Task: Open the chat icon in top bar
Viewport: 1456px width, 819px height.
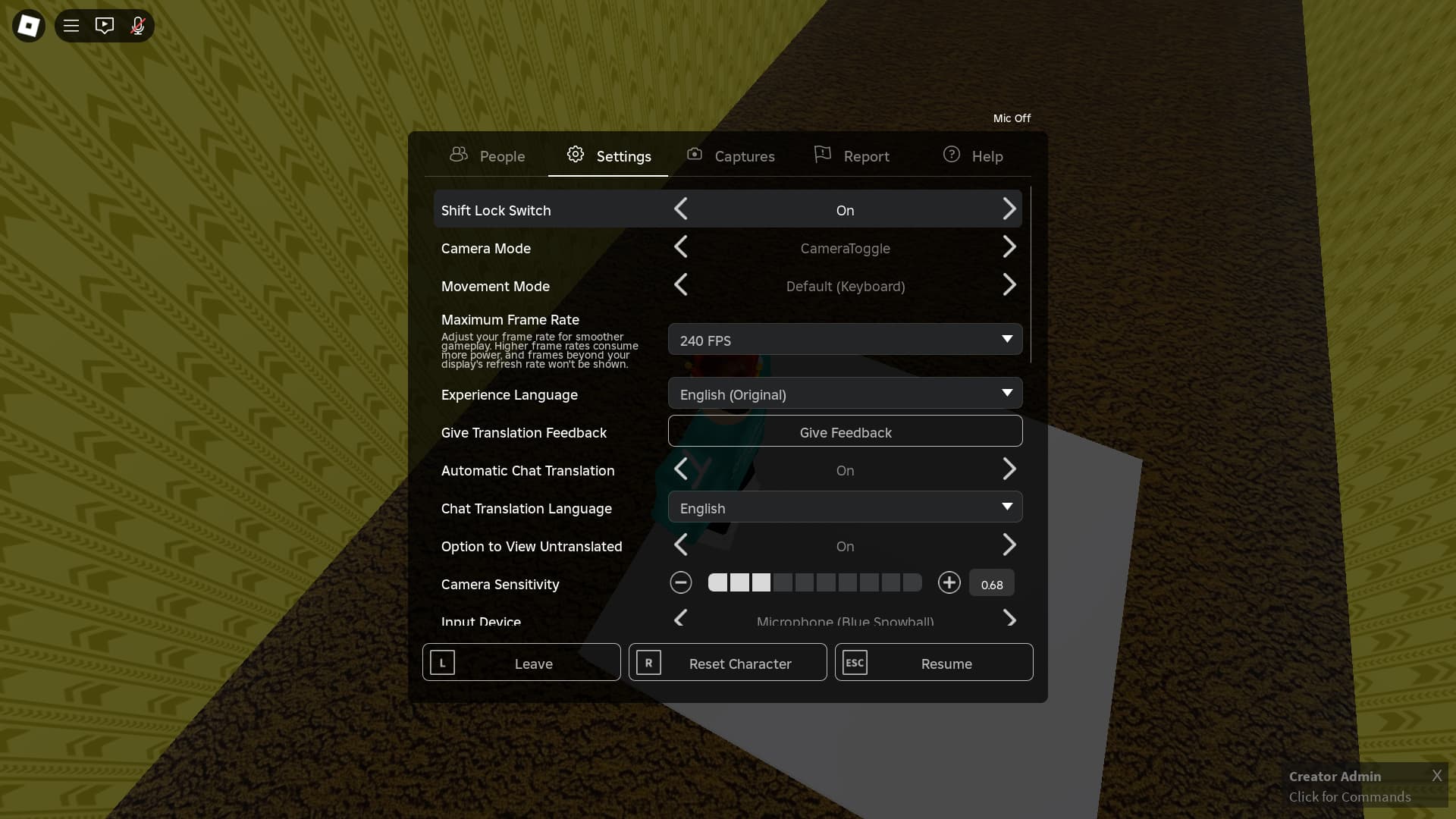Action: (104, 25)
